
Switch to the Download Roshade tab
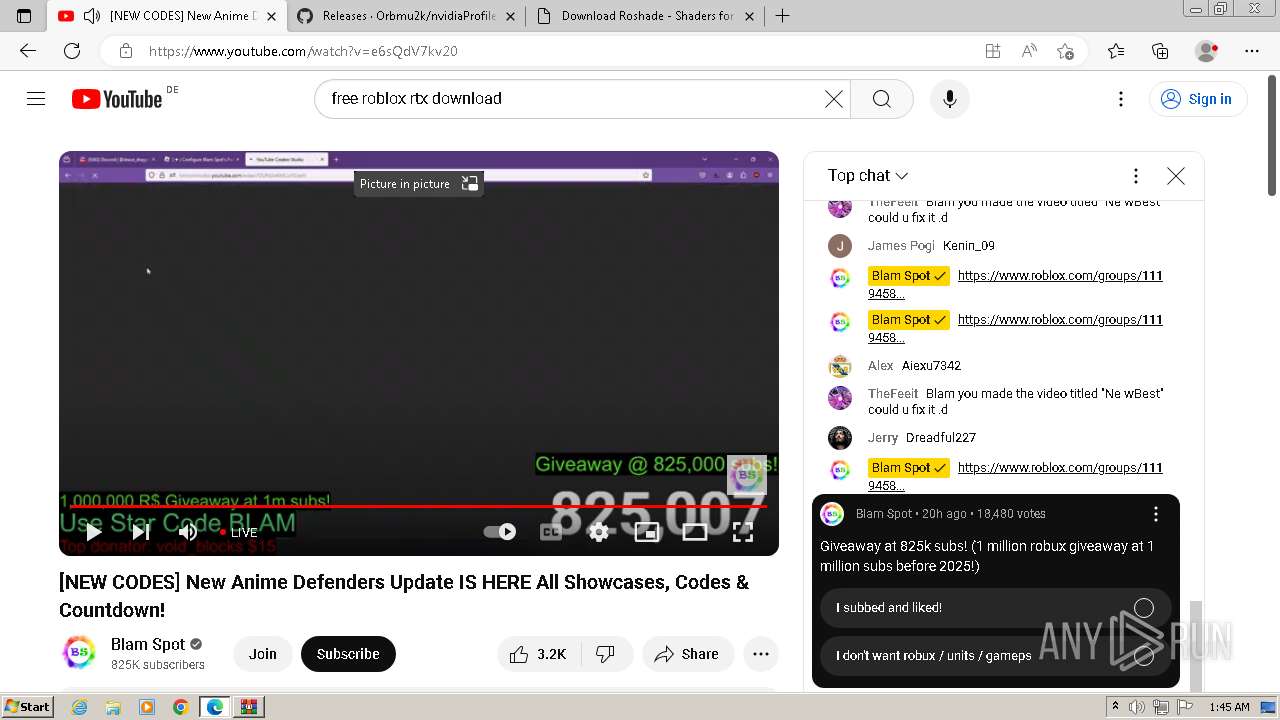coord(646,16)
